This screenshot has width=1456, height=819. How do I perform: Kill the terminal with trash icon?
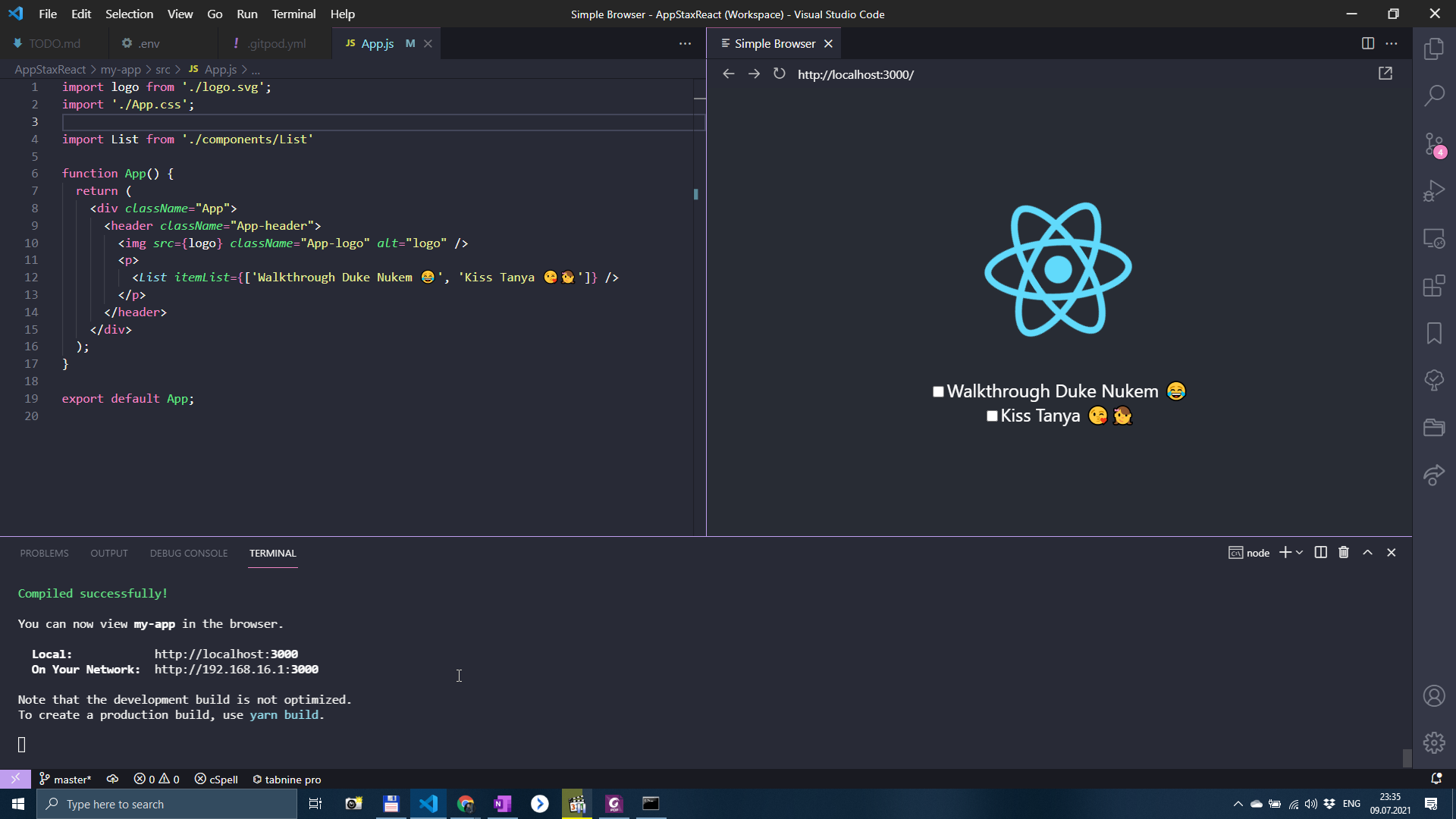(1343, 553)
